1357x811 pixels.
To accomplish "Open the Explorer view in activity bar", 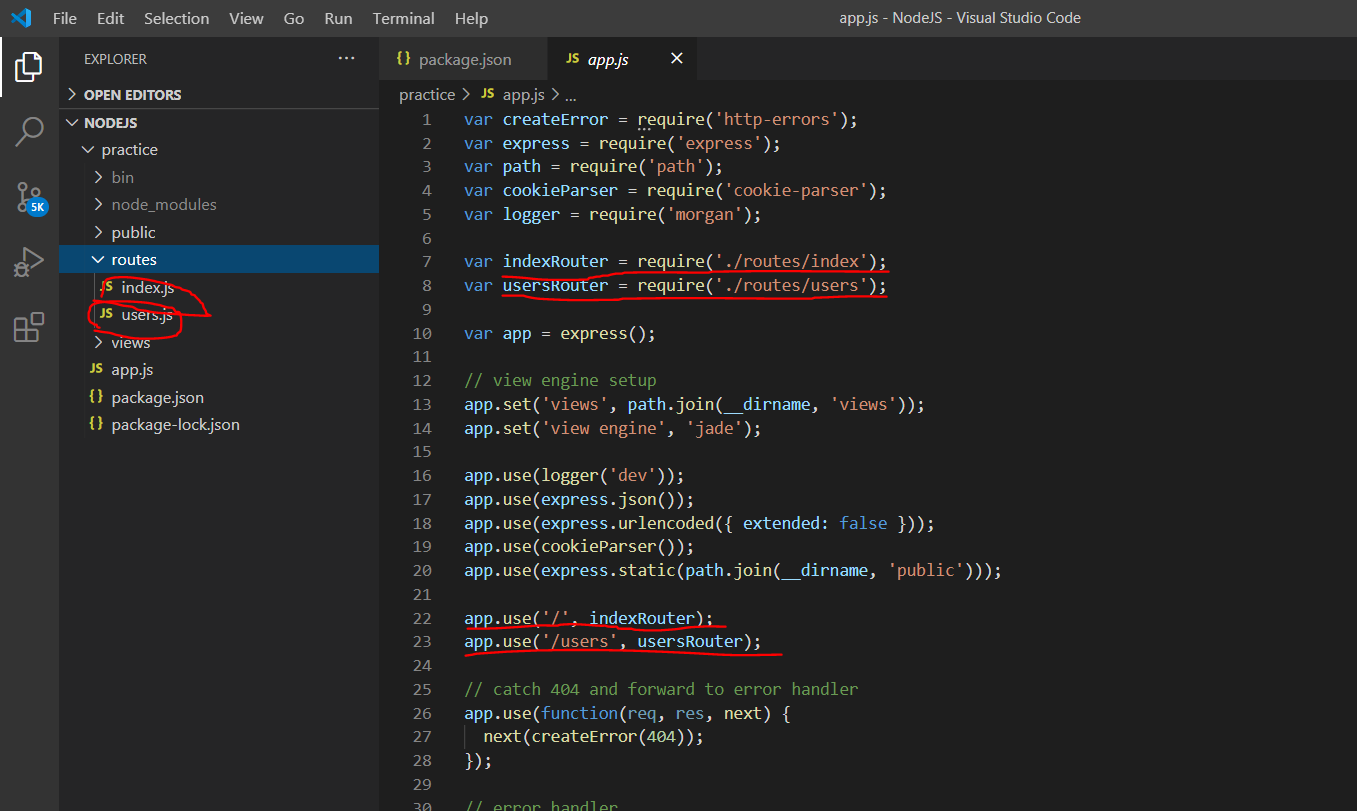I will 29,67.
